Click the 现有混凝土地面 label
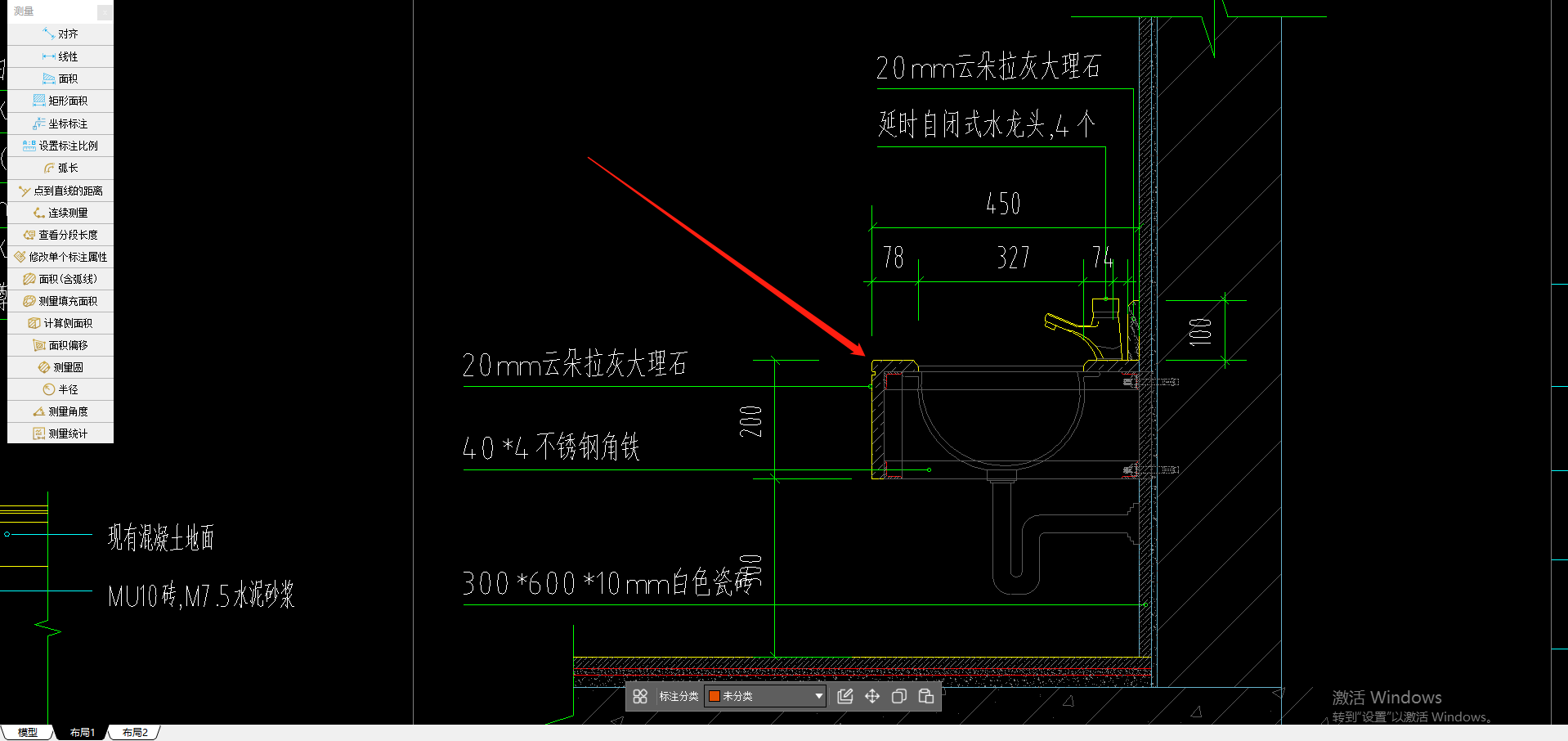The height and width of the screenshot is (741, 1568). coord(161,537)
